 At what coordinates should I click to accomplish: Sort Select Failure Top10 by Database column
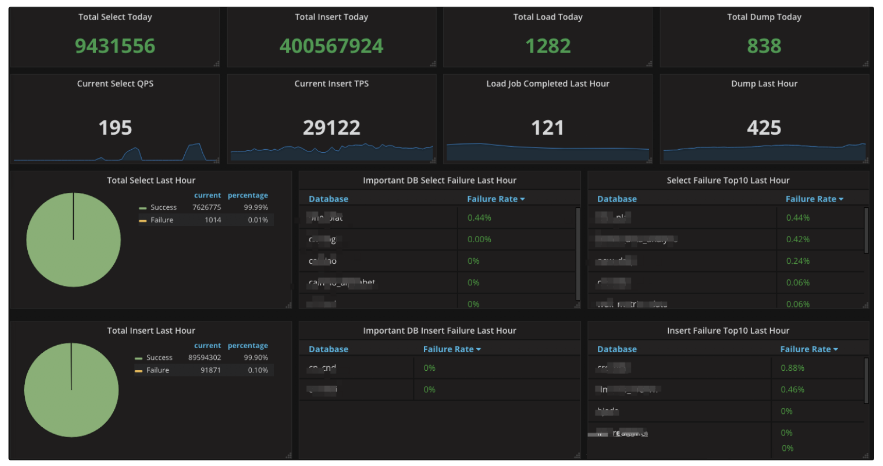click(617, 199)
